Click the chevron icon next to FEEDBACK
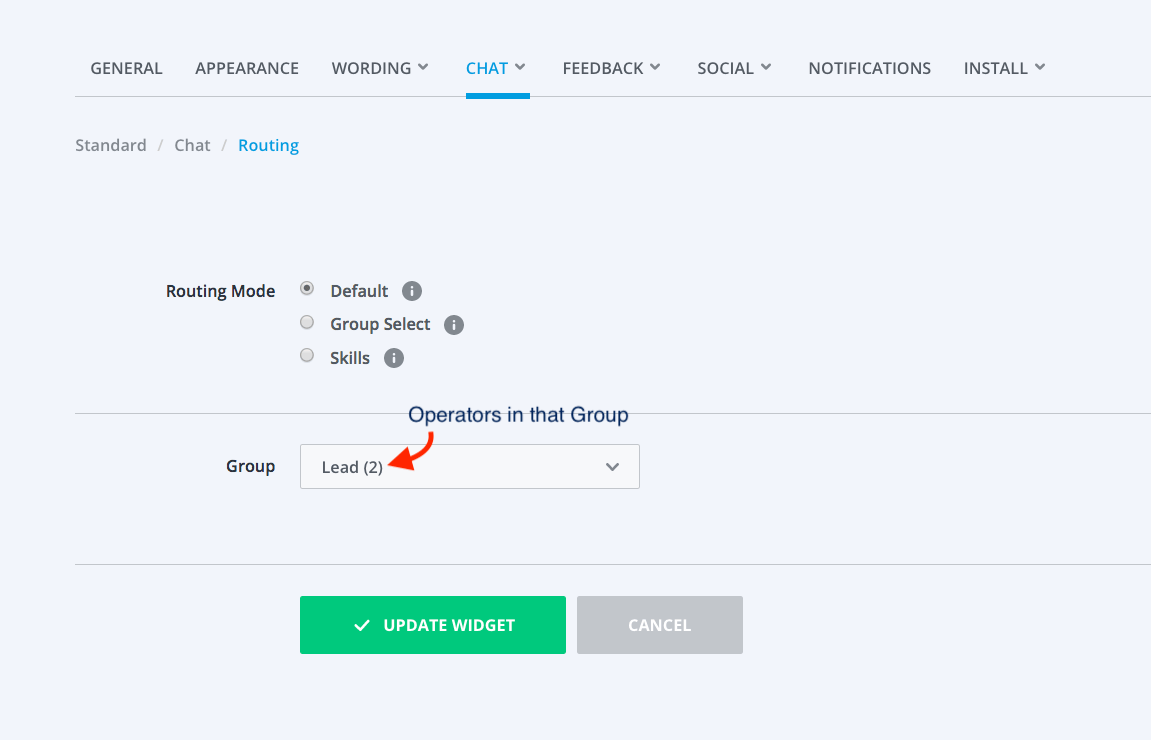Viewport: 1151px width, 740px height. (655, 67)
